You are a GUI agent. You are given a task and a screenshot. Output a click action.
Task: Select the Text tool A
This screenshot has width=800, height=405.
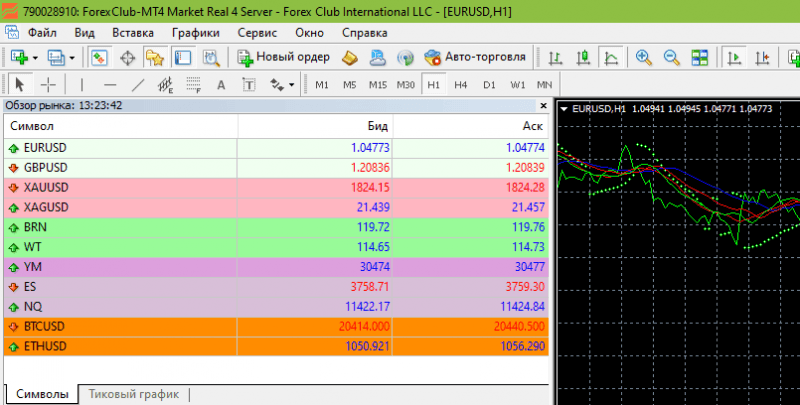coord(221,85)
